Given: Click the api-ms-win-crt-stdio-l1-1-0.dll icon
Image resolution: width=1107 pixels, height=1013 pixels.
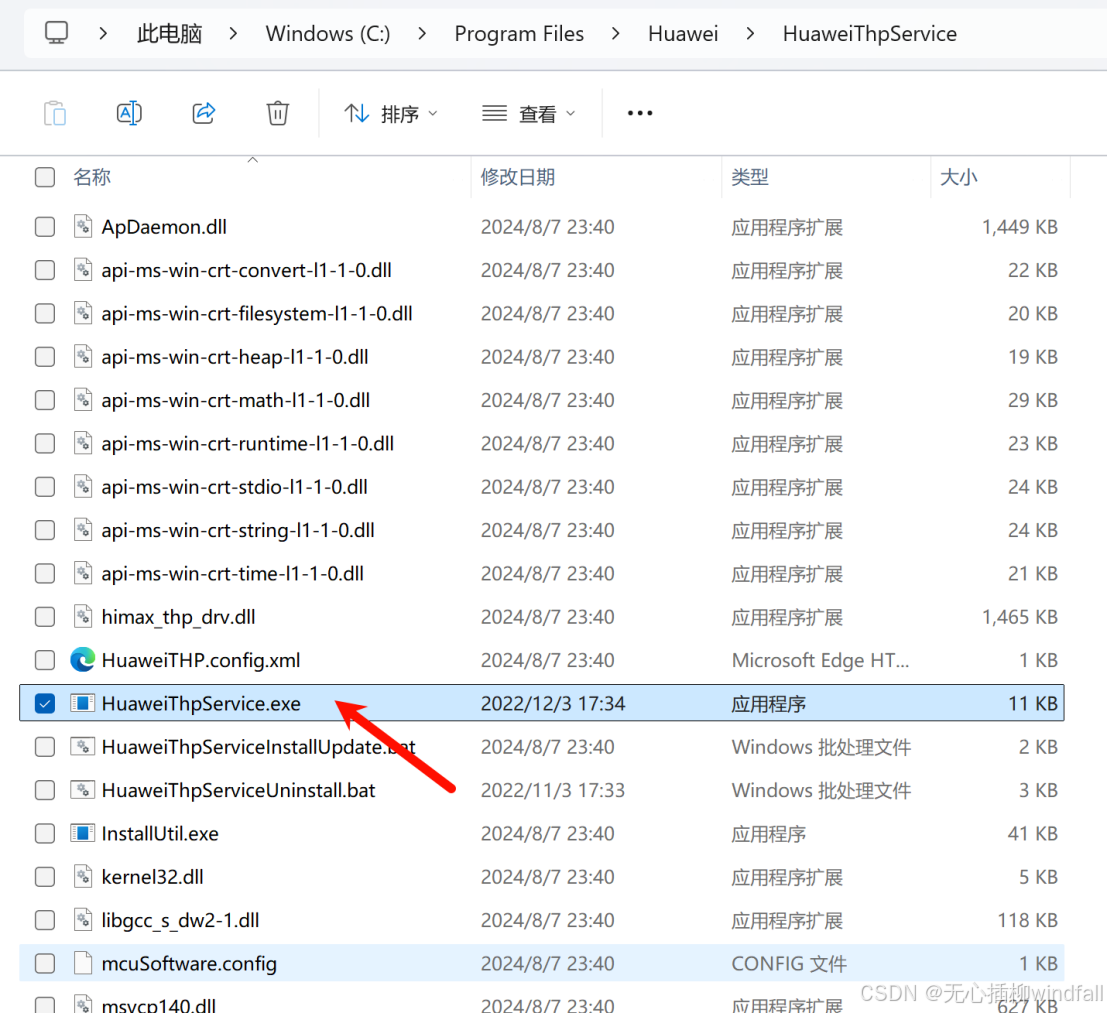Looking at the screenshot, I should click(x=83, y=487).
